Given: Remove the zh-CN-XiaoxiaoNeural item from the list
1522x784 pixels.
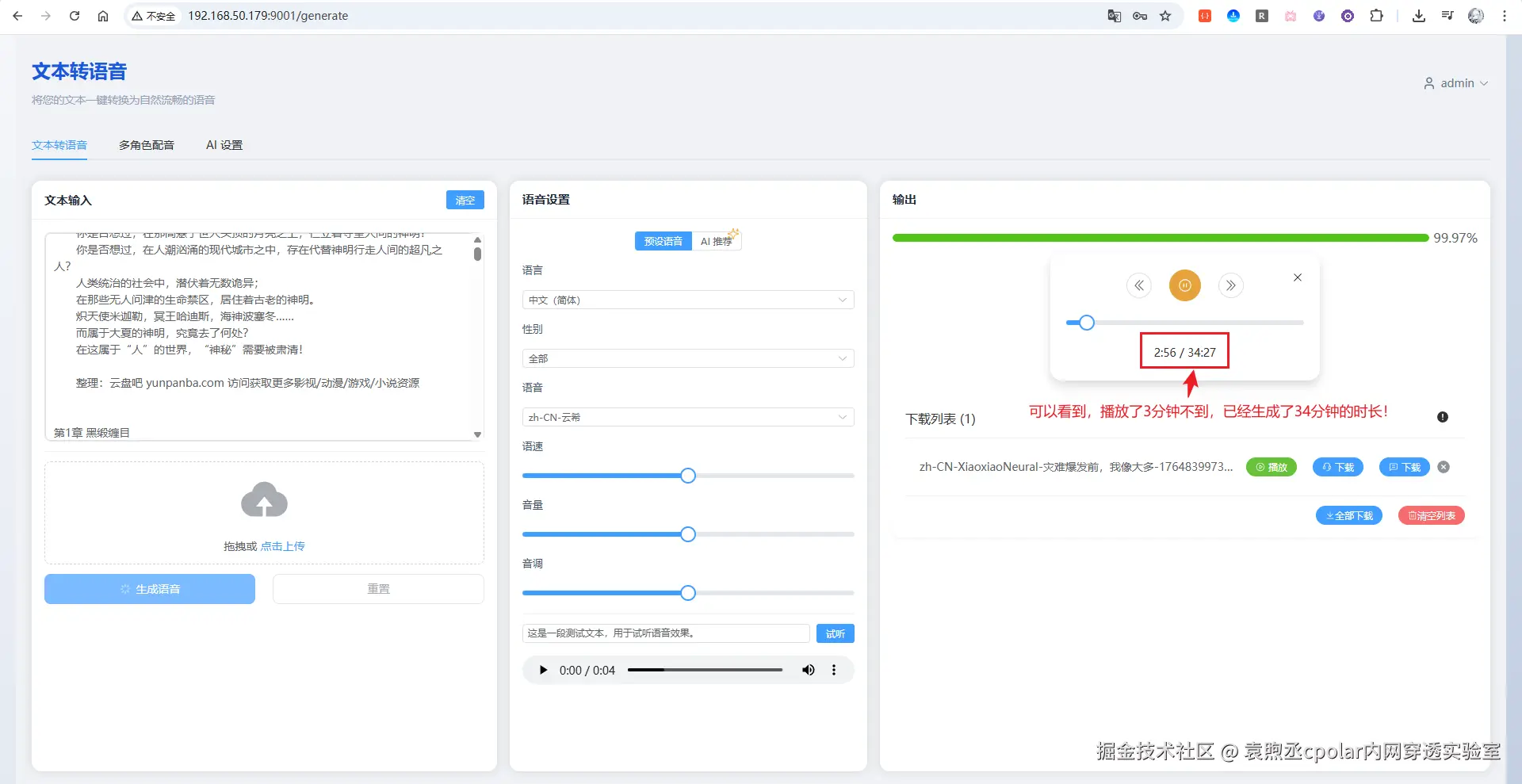Looking at the screenshot, I should pos(1444,467).
